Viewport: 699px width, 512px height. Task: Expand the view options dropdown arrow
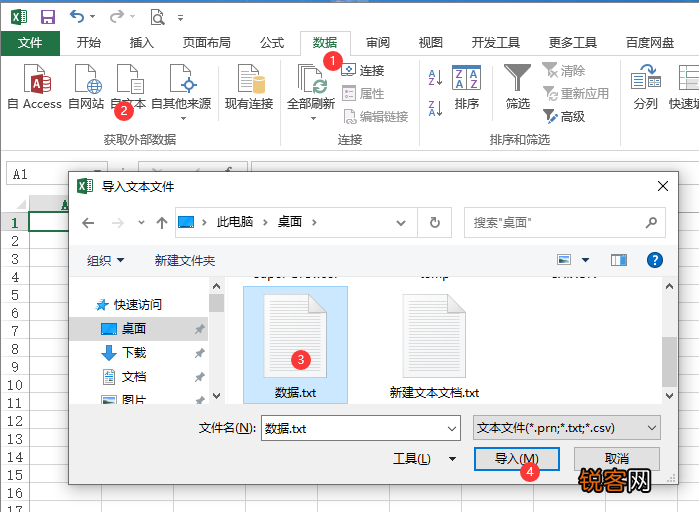[x=585, y=260]
